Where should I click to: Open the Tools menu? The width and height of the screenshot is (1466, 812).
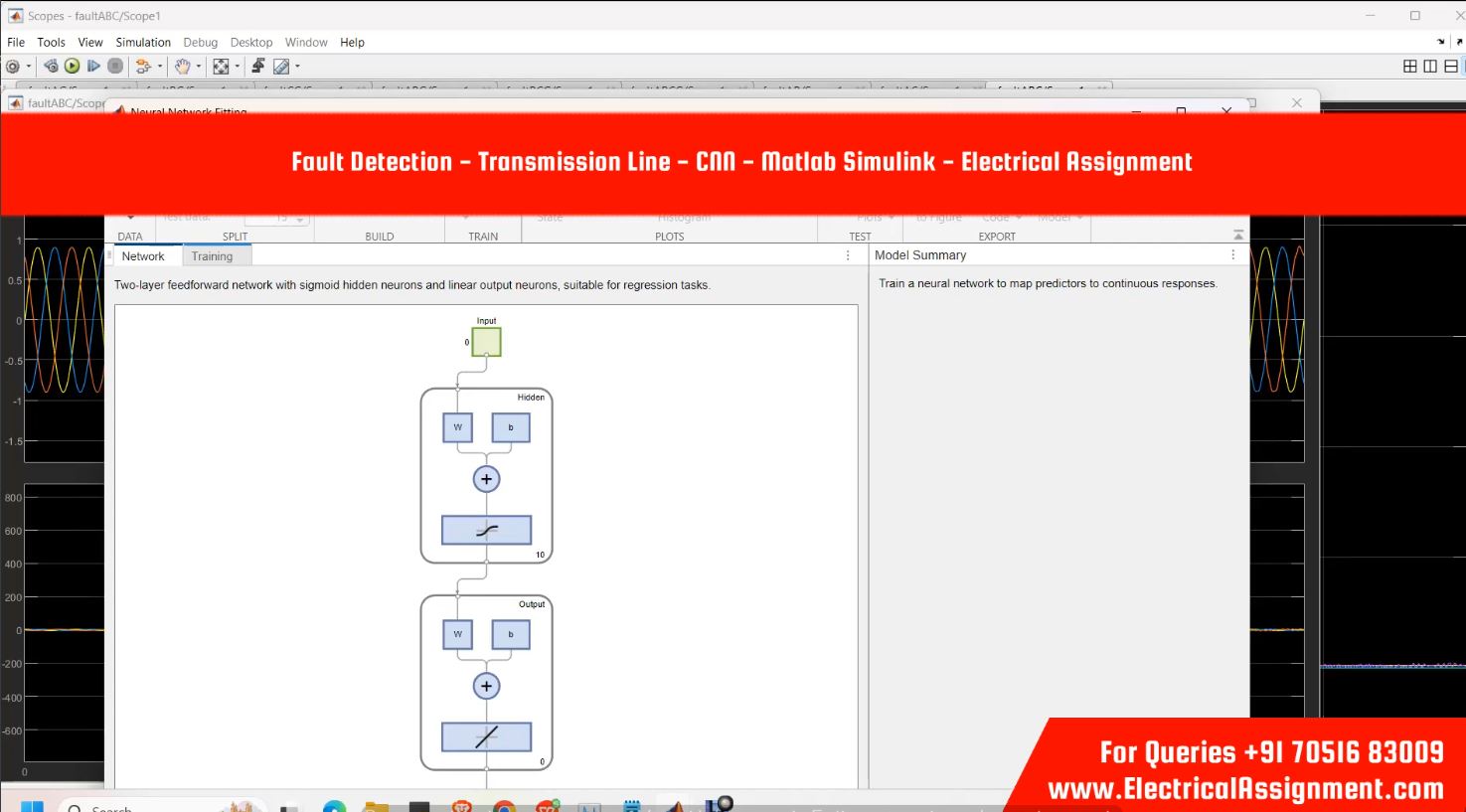[x=51, y=43]
